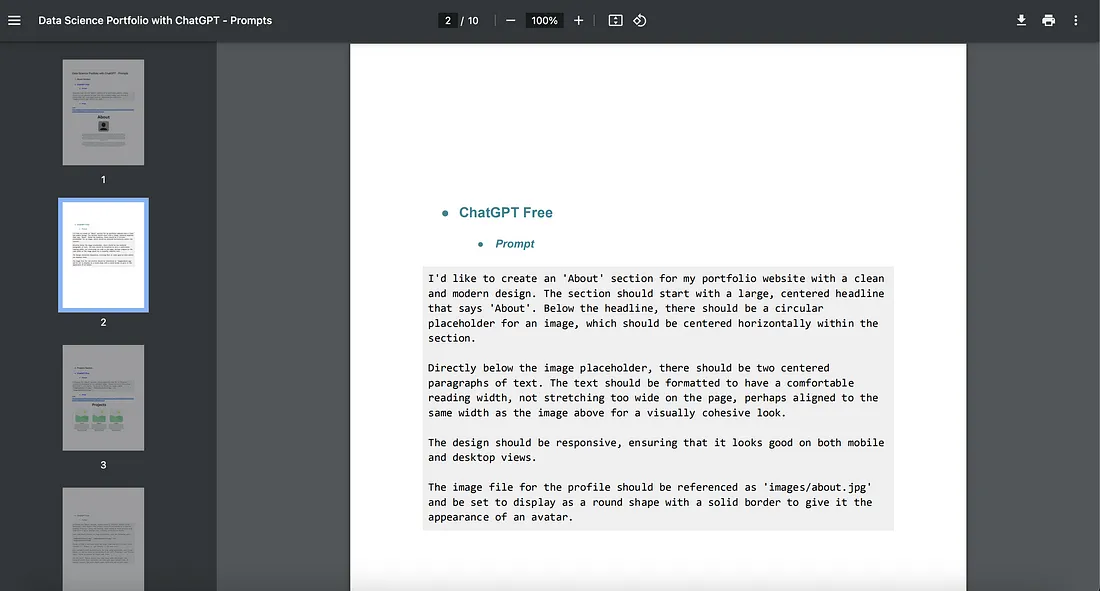
Task: Toggle the sidebar with the hamburger menu icon
Action: point(14,20)
